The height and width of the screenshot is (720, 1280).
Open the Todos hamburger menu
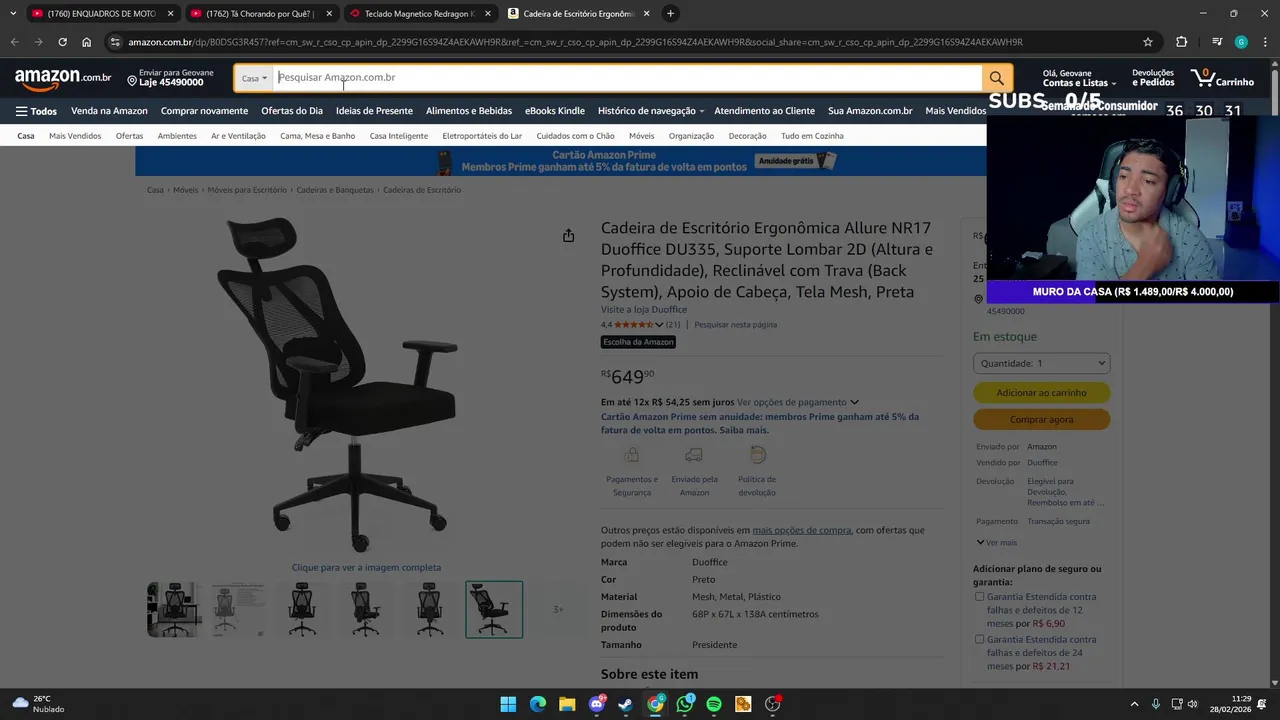click(x=36, y=111)
